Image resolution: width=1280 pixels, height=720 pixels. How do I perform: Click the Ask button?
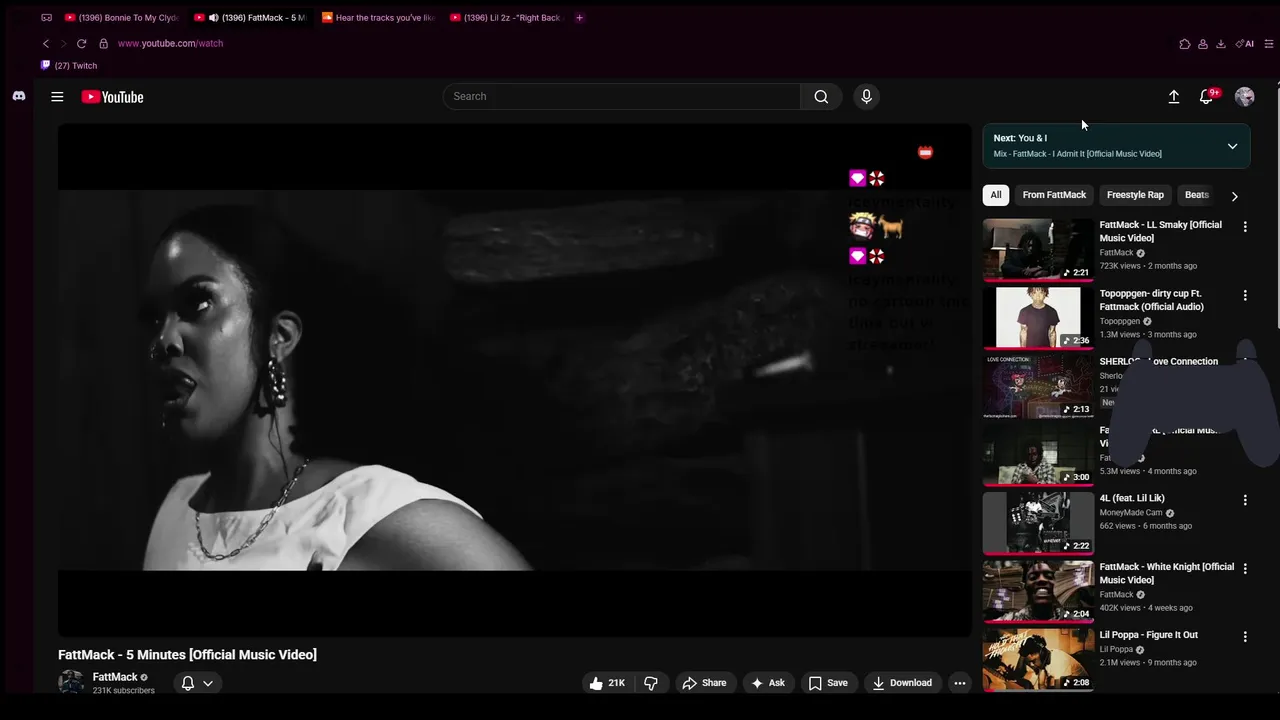pos(768,683)
